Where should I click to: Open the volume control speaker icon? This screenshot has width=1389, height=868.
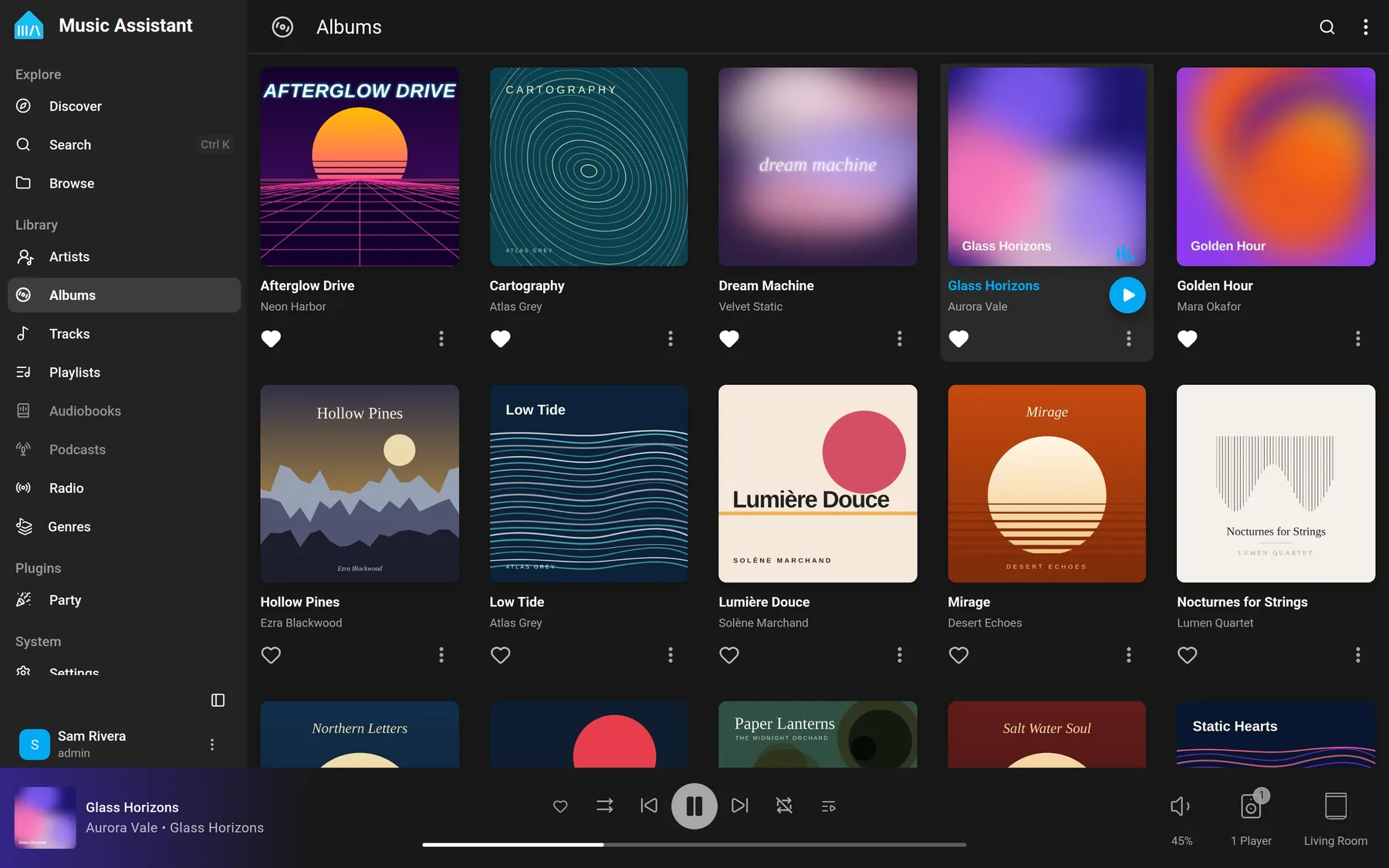tap(1181, 806)
